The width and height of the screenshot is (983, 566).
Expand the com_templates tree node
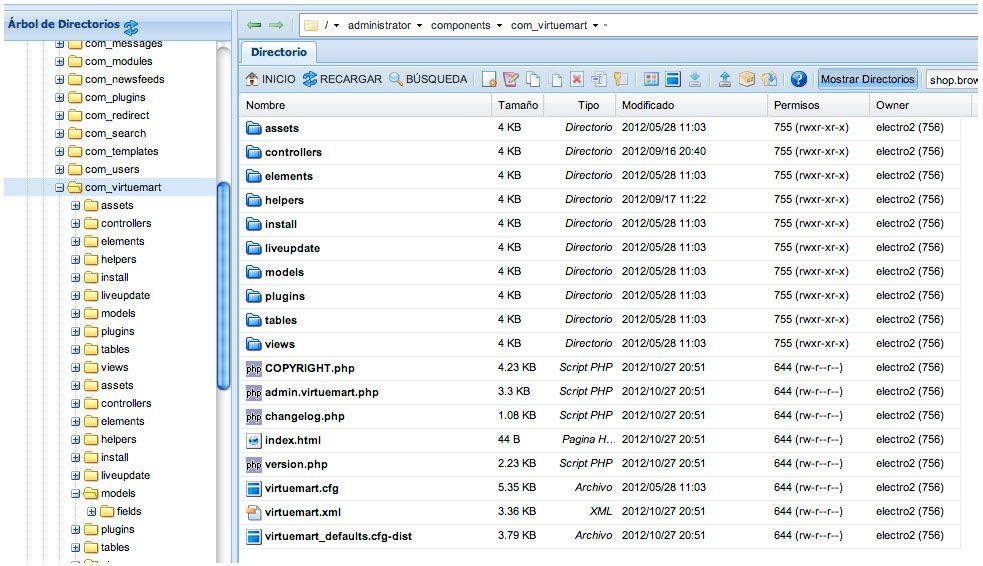pos(60,152)
